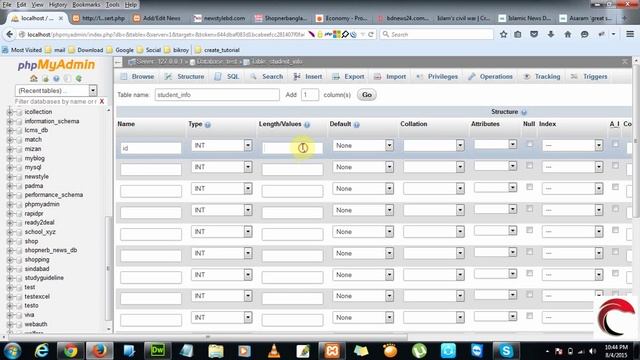Clear database filter with red X
Image resolution: width=640 pixels, height=360 pixels.
pos(102,101)
